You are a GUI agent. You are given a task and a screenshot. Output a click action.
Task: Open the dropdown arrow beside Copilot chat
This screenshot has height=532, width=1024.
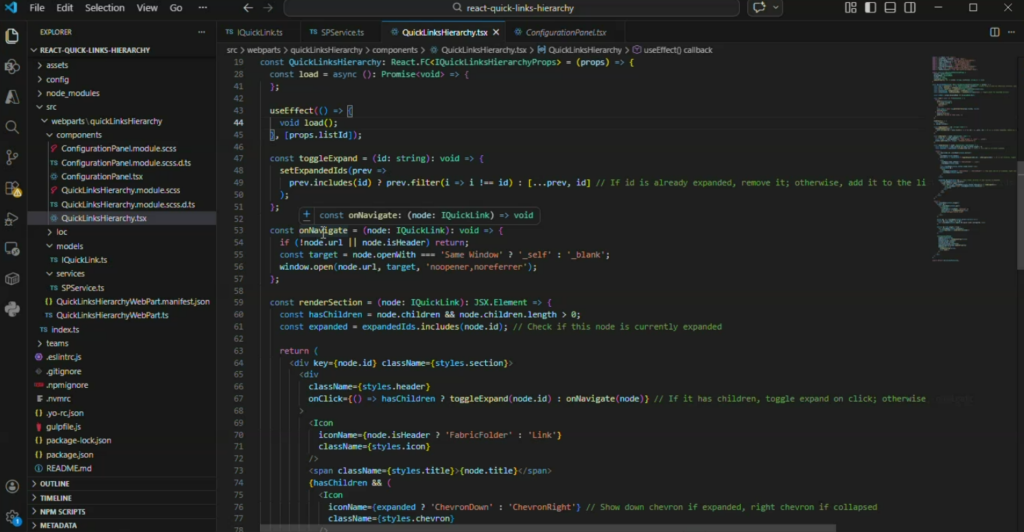point(776,8)
